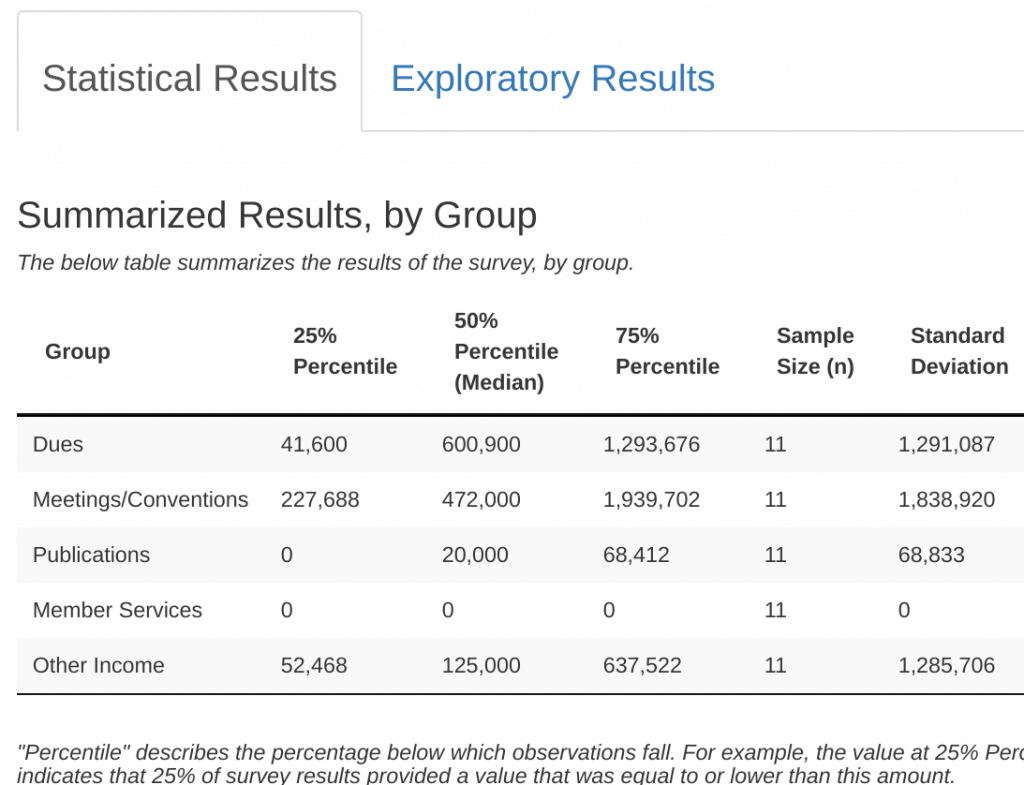Image resolution: width=1024 pixels, height=785 pixels.
Task: Click the Dues 25% value 41,600
Action: pos(314,444)
